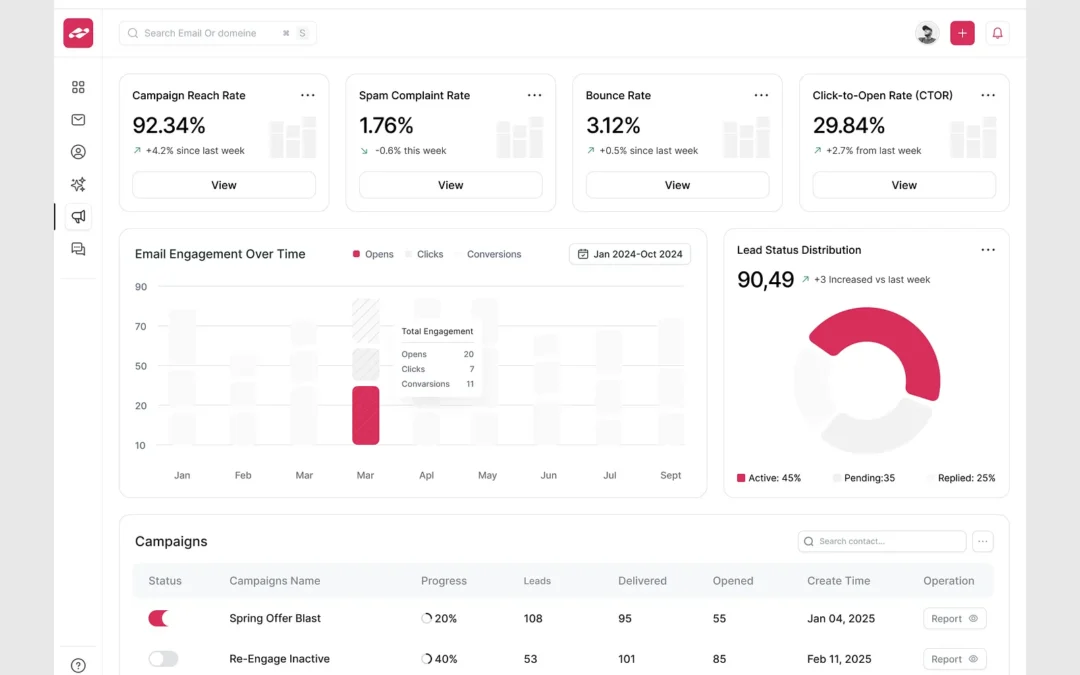Click View on the Bounce Rate card
Screen dimensions: 1080x675
[x=677, y=185]
